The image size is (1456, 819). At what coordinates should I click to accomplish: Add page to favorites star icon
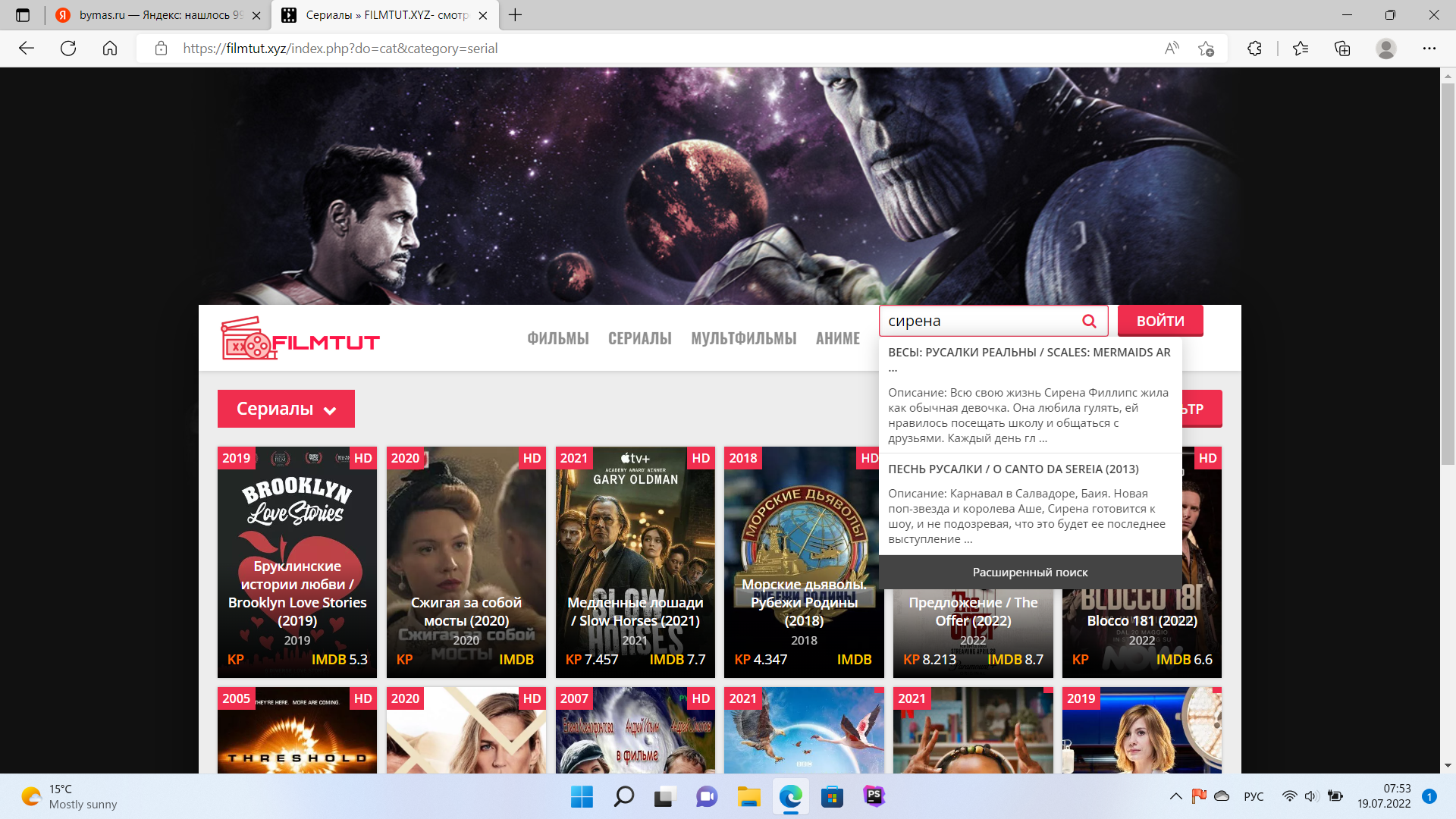[x=1206, y=49]
